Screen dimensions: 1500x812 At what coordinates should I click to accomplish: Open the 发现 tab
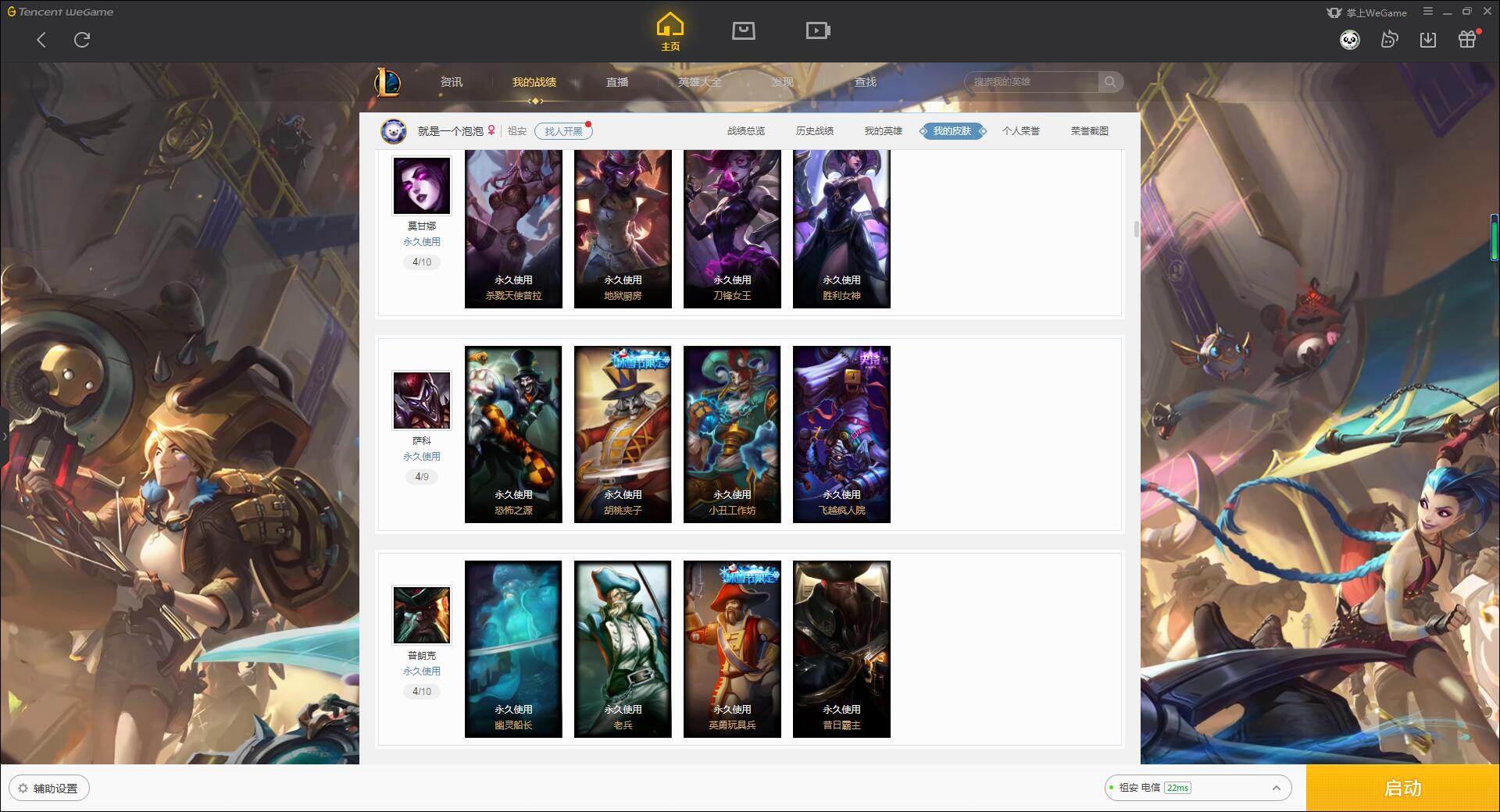click(783, 82)
